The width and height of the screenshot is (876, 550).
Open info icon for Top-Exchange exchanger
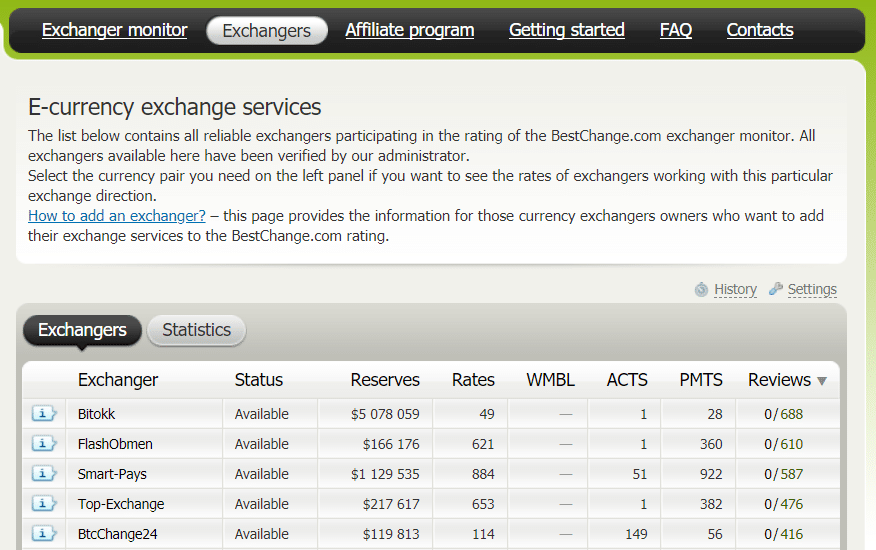[44, 504]
